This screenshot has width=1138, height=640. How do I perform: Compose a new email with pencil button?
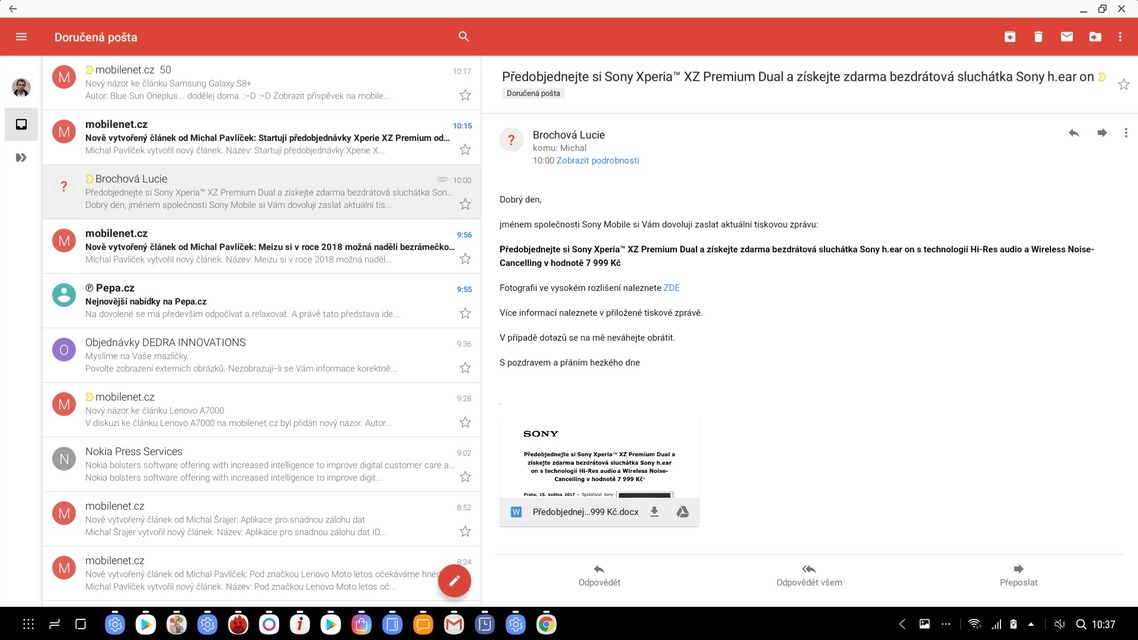454,580
